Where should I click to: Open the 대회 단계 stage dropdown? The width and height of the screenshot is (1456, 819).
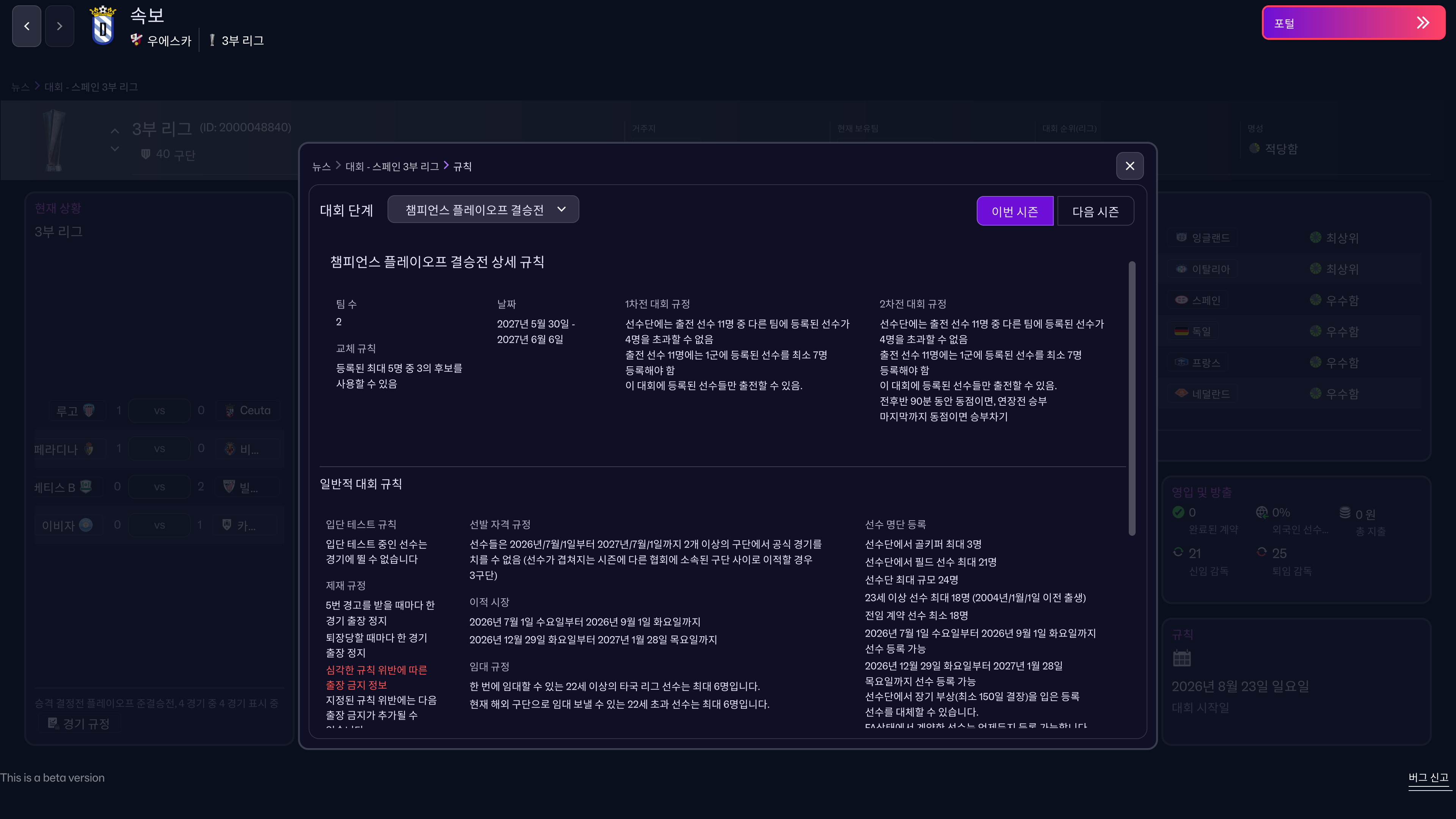click(483, 210)
